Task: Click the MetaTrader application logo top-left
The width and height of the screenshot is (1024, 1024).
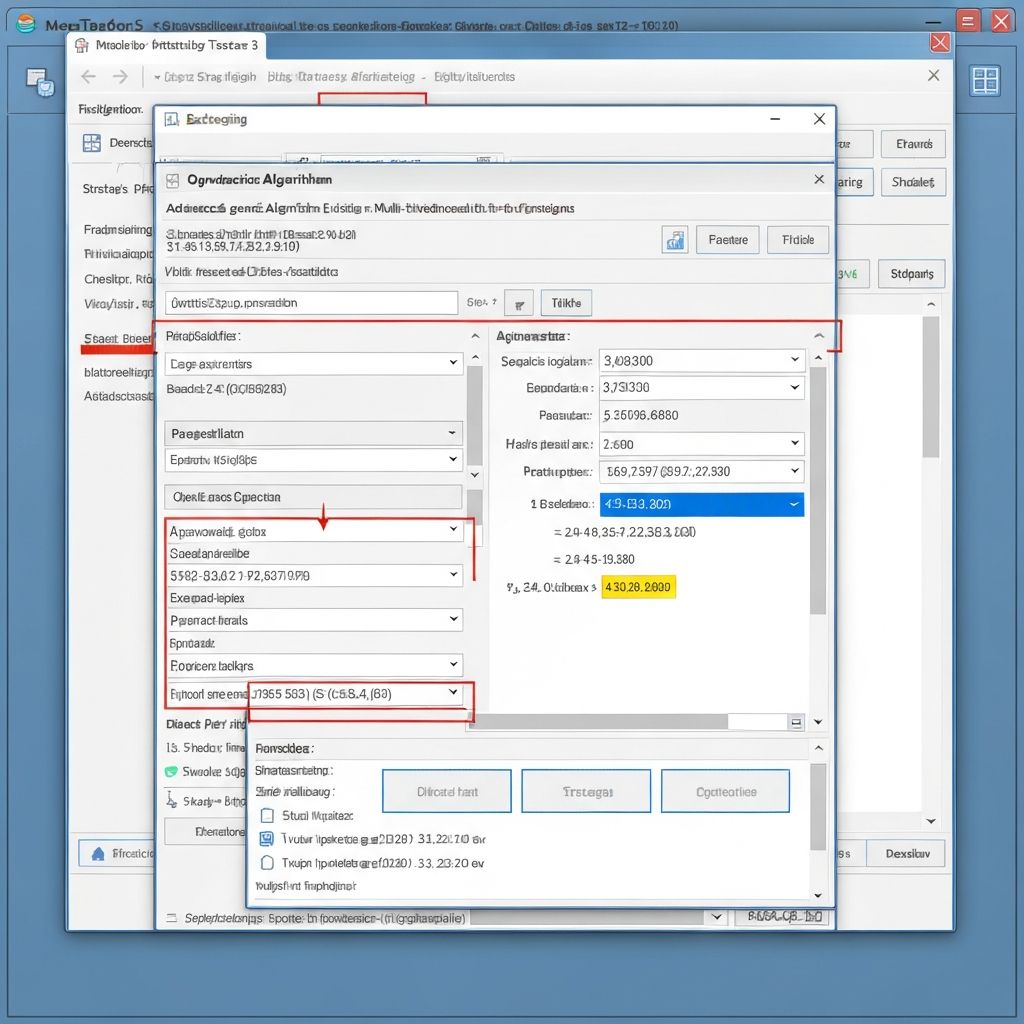Action: (x=24, y=22)
